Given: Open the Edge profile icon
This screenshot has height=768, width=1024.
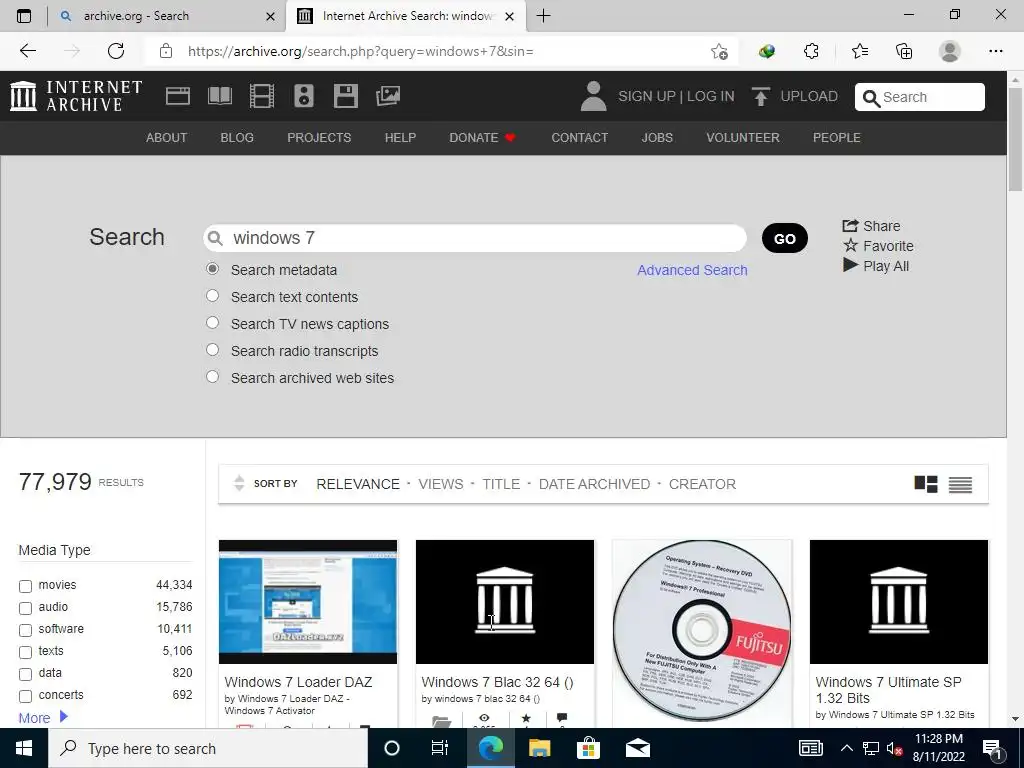Looking at the screenshot, I should [x=950, y=51].
